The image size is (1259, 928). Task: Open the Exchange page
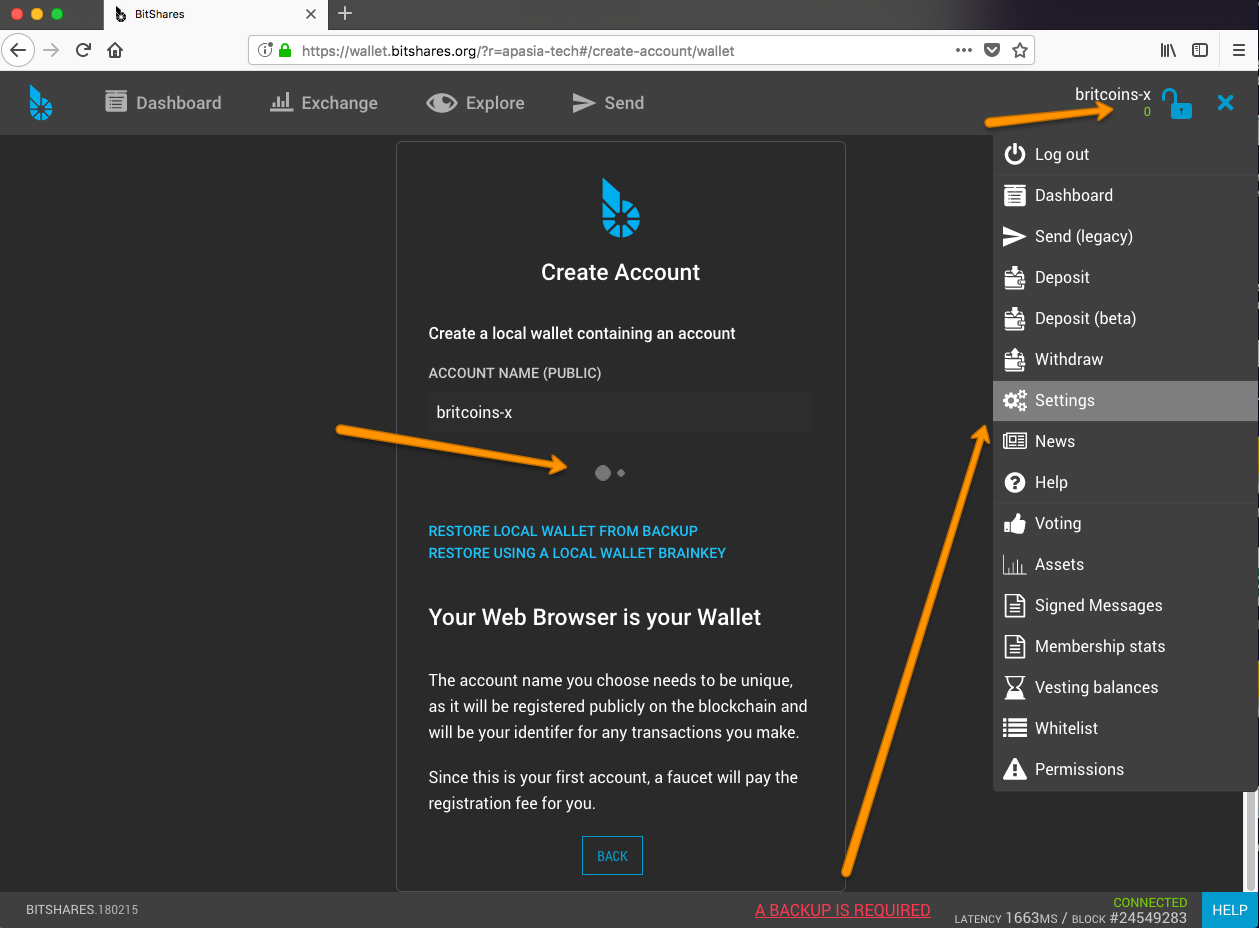pyautogui.click(x=324, y=103)
